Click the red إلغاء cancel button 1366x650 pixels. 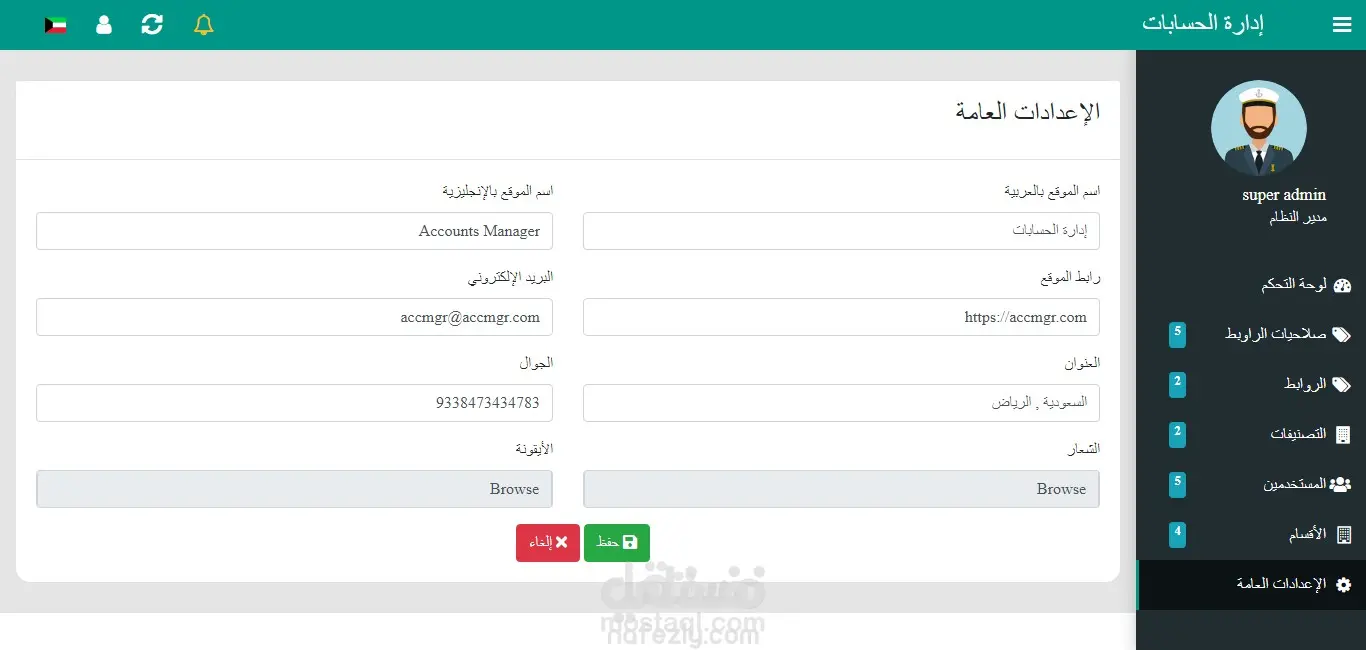click(x=548, y=543)
